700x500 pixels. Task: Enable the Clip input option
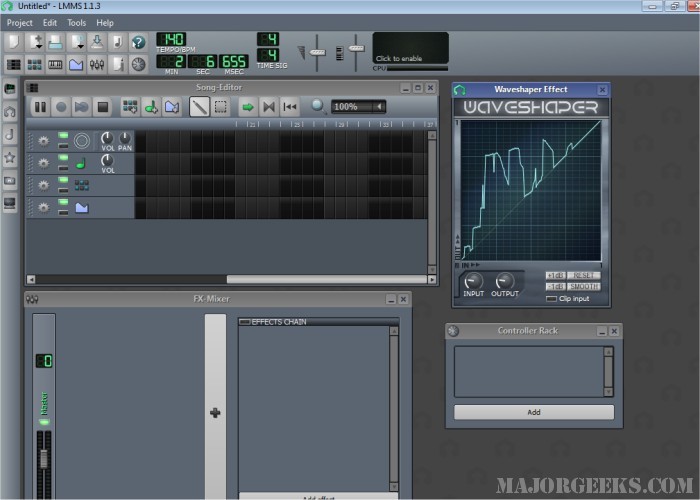(551, 299)
